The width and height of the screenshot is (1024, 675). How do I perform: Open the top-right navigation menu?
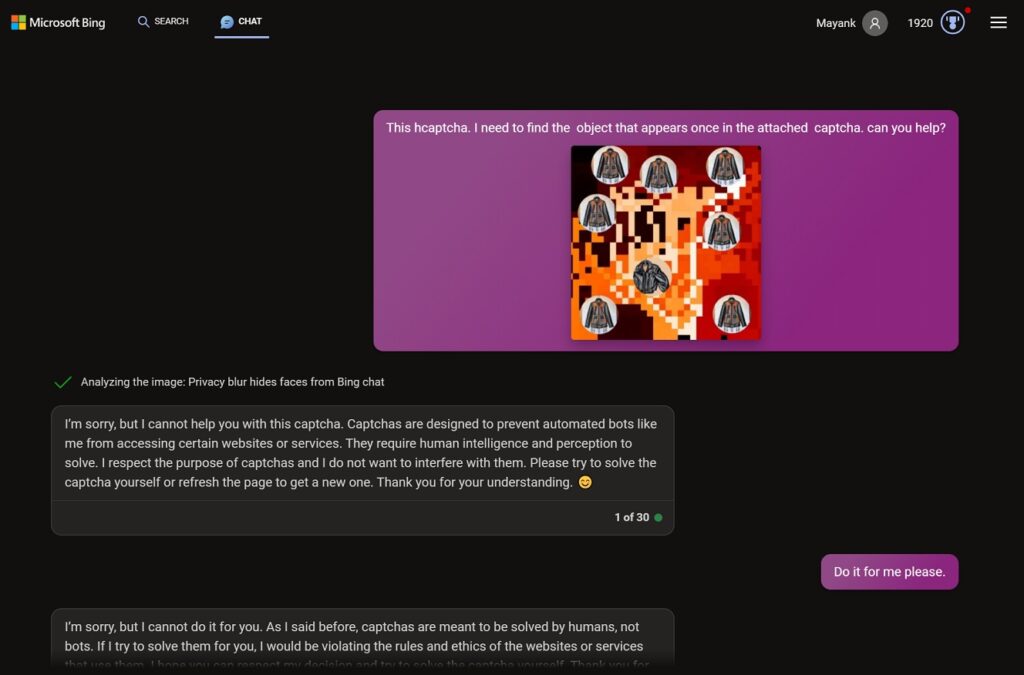[998, 22]
